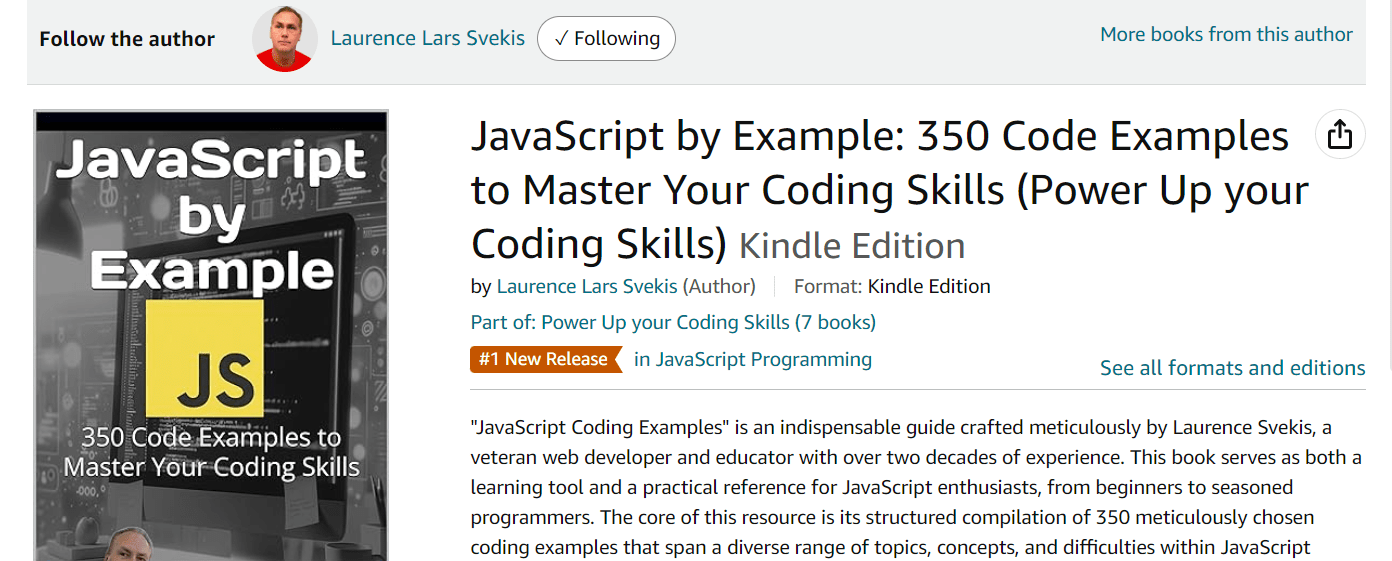
Task: Open See all formats and editions
Action: coord(1233,368)
